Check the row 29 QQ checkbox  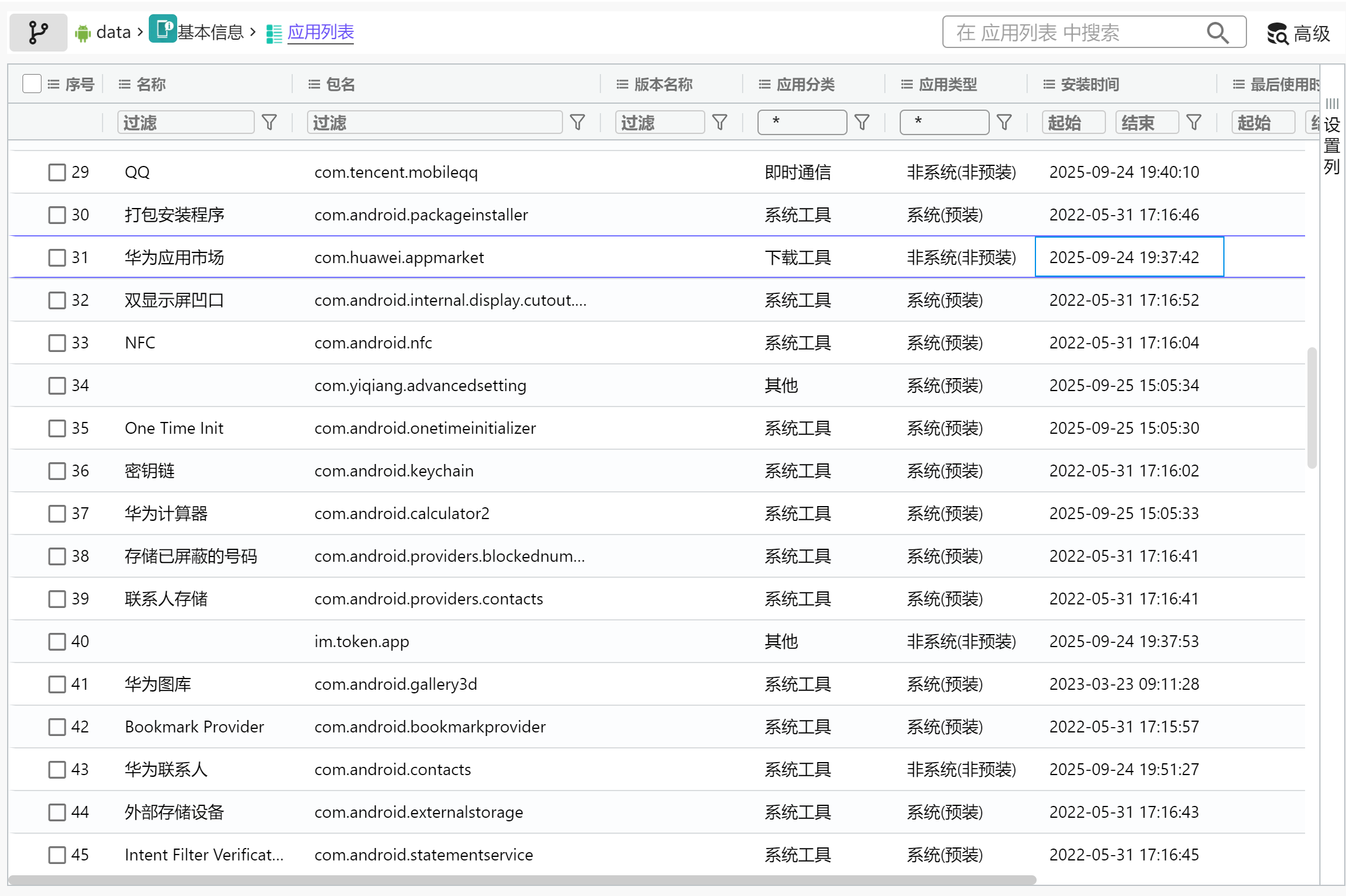click(57, 172)
